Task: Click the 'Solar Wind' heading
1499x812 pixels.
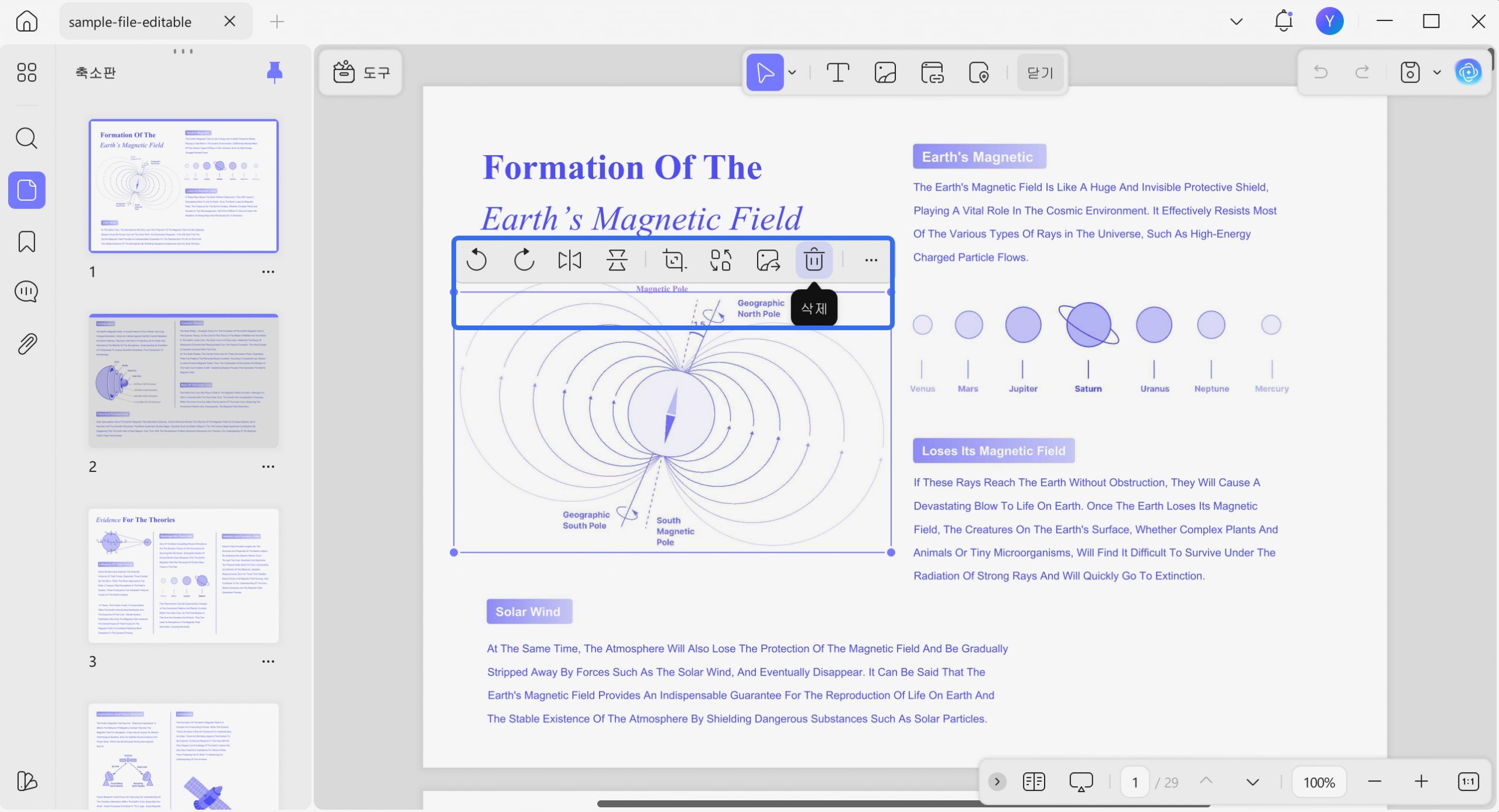Action: pos(529,611)
